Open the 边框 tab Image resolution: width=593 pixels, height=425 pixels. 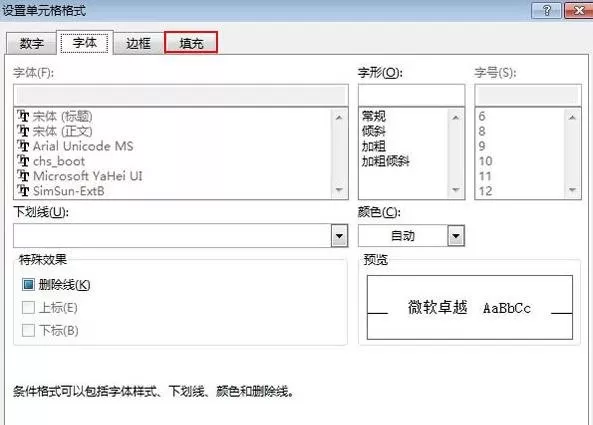(138, 43)
